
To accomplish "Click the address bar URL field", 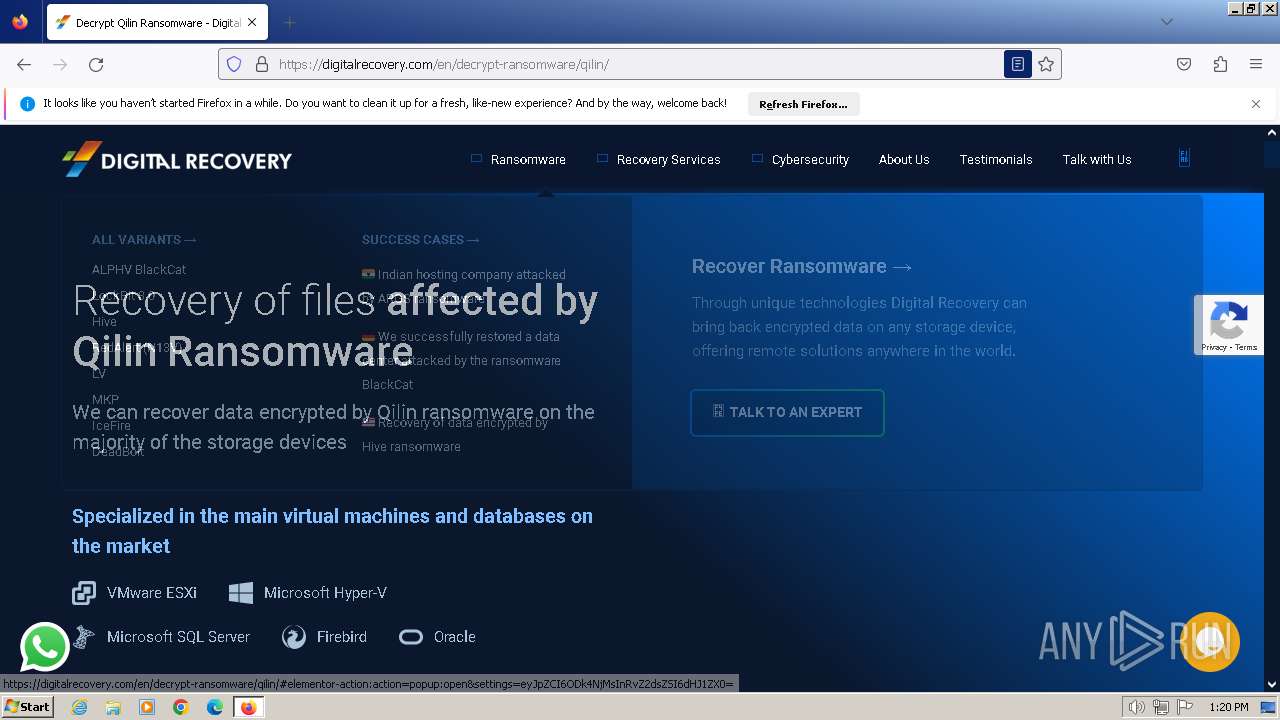I will click(x=640, y=64).
